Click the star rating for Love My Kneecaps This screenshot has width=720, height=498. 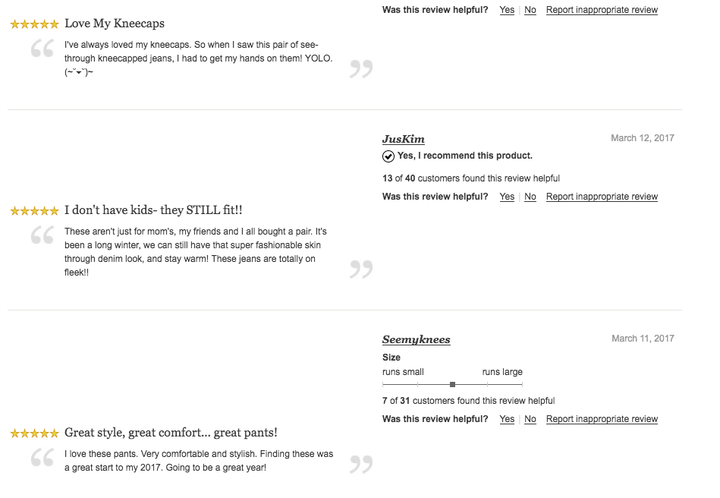tap(34, 24)
